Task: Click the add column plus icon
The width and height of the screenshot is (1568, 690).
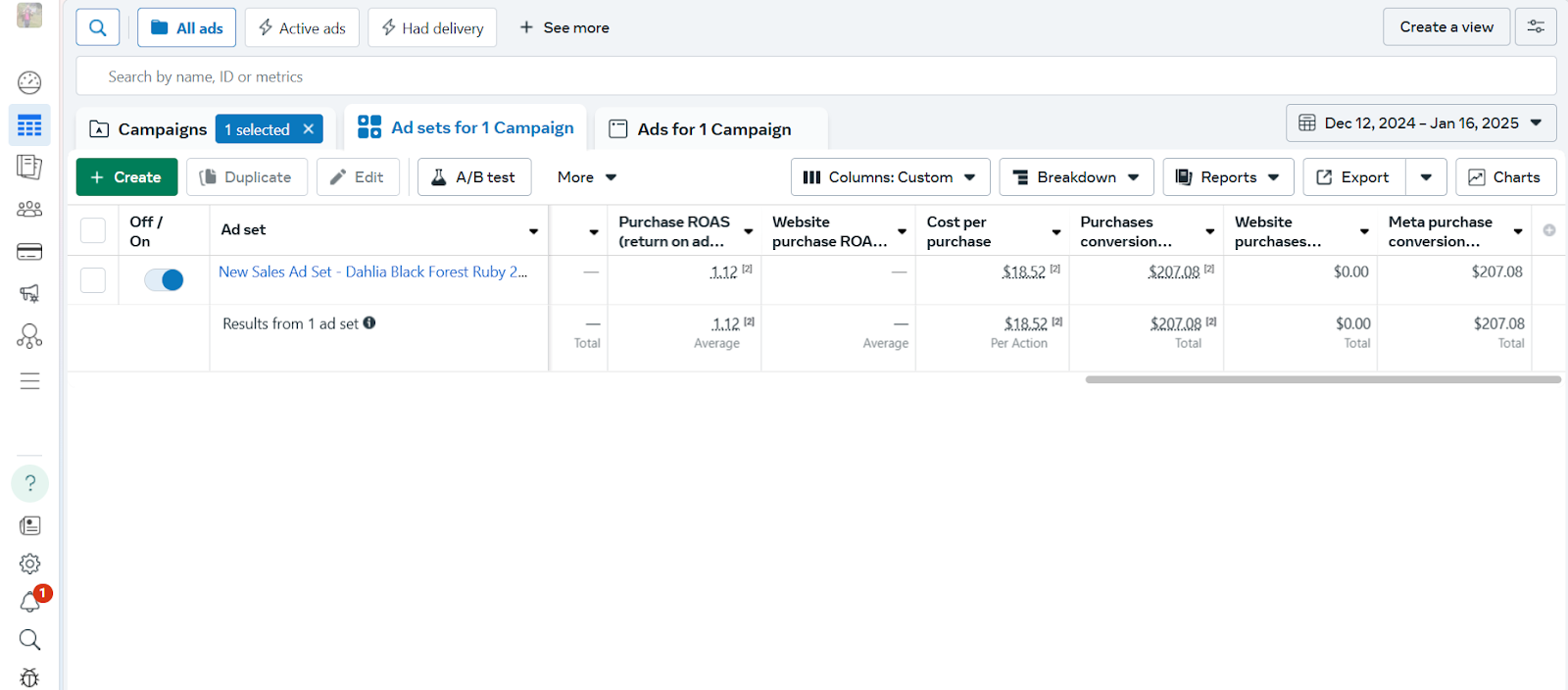Action: (x=1549, y=230)
